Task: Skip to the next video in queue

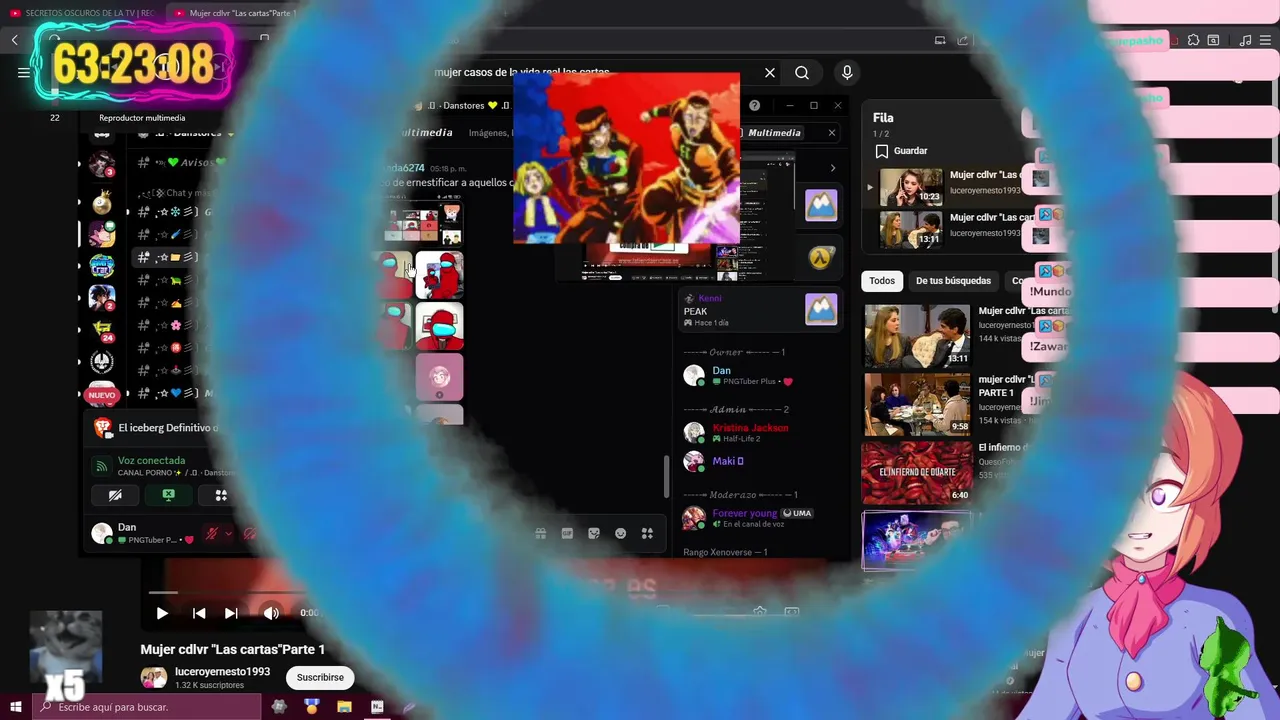Action: [x=231, y=613]
